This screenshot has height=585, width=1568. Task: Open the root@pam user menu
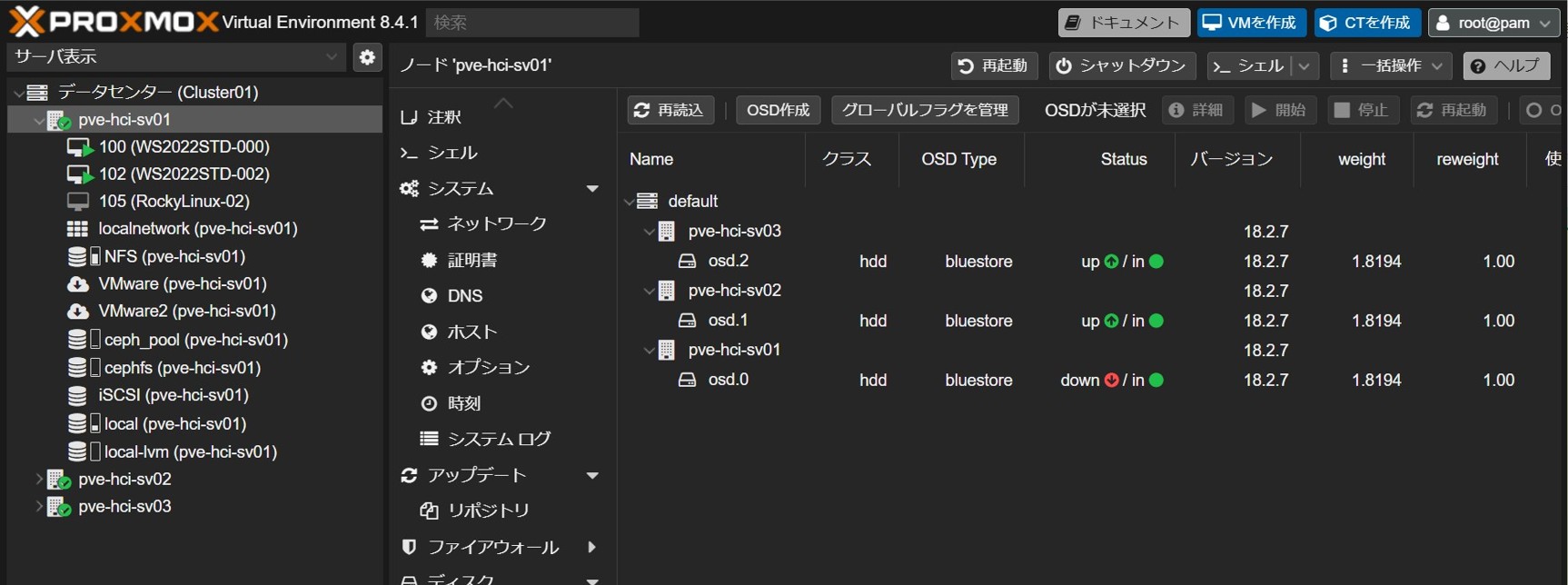click(1494, 23)
